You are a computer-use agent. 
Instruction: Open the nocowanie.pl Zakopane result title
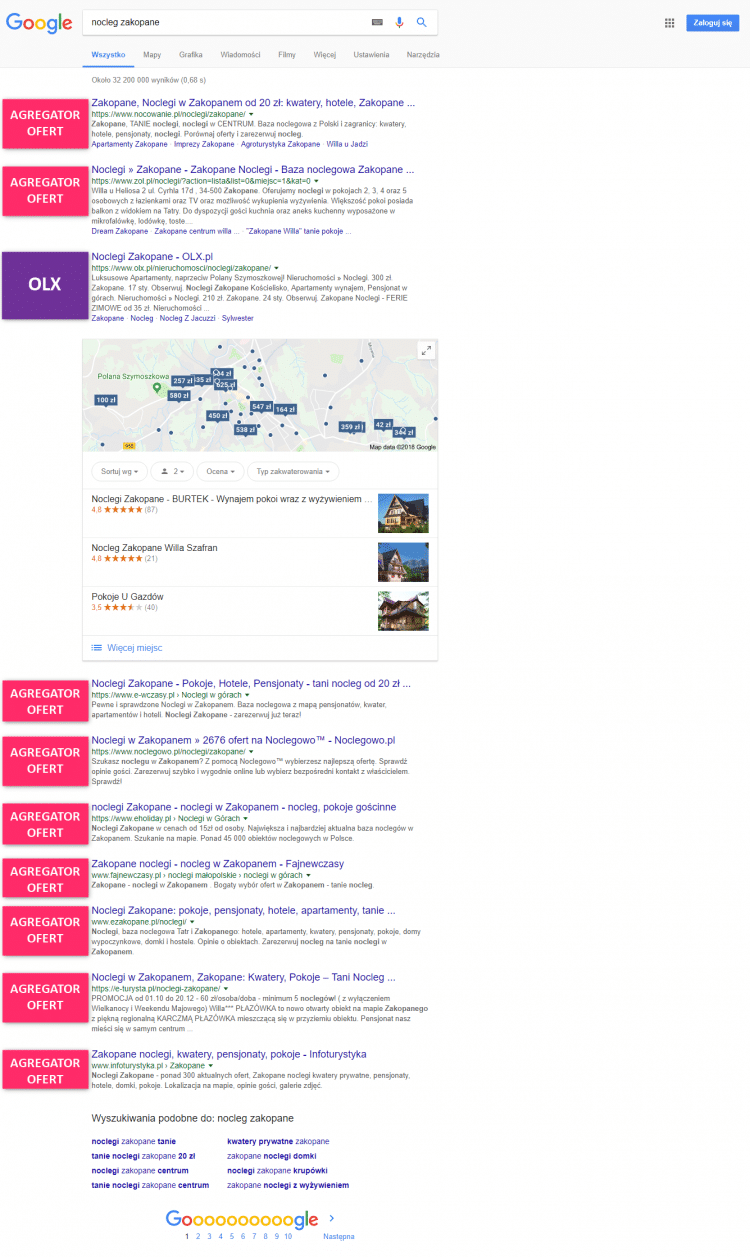[253, 103]
